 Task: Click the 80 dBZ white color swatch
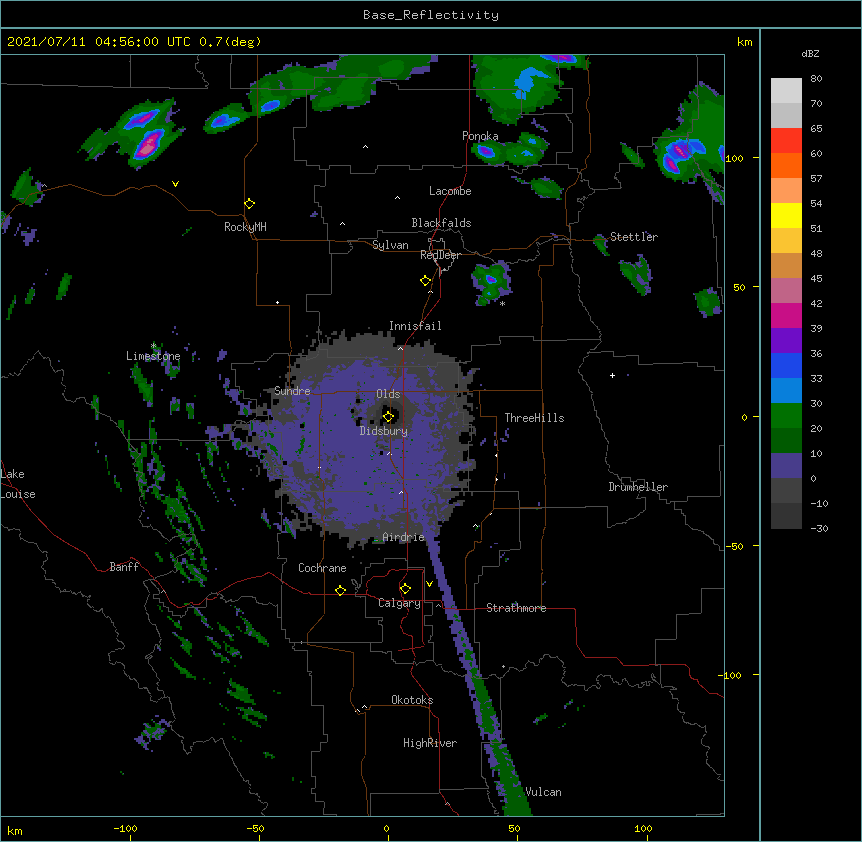click(786, 91)
